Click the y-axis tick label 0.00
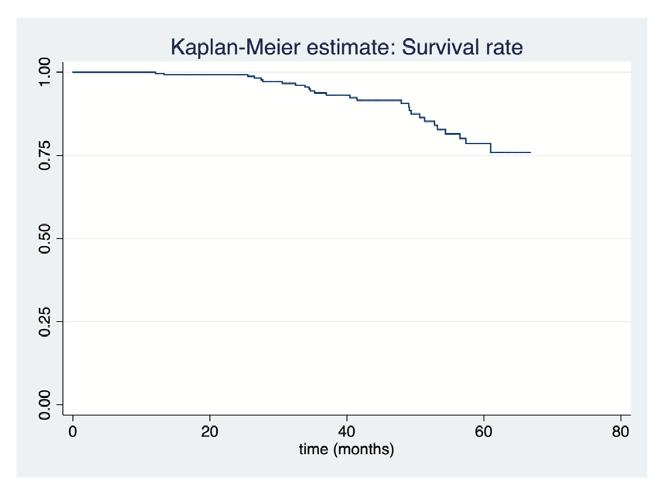 (x=44, y=405)
